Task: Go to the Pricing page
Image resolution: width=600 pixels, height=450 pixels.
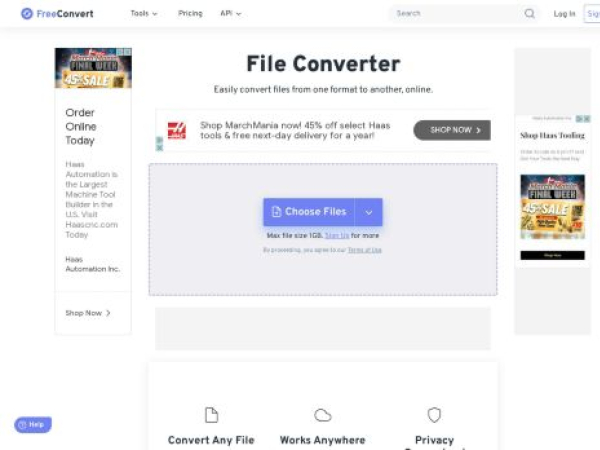Action: coord(190,13)
